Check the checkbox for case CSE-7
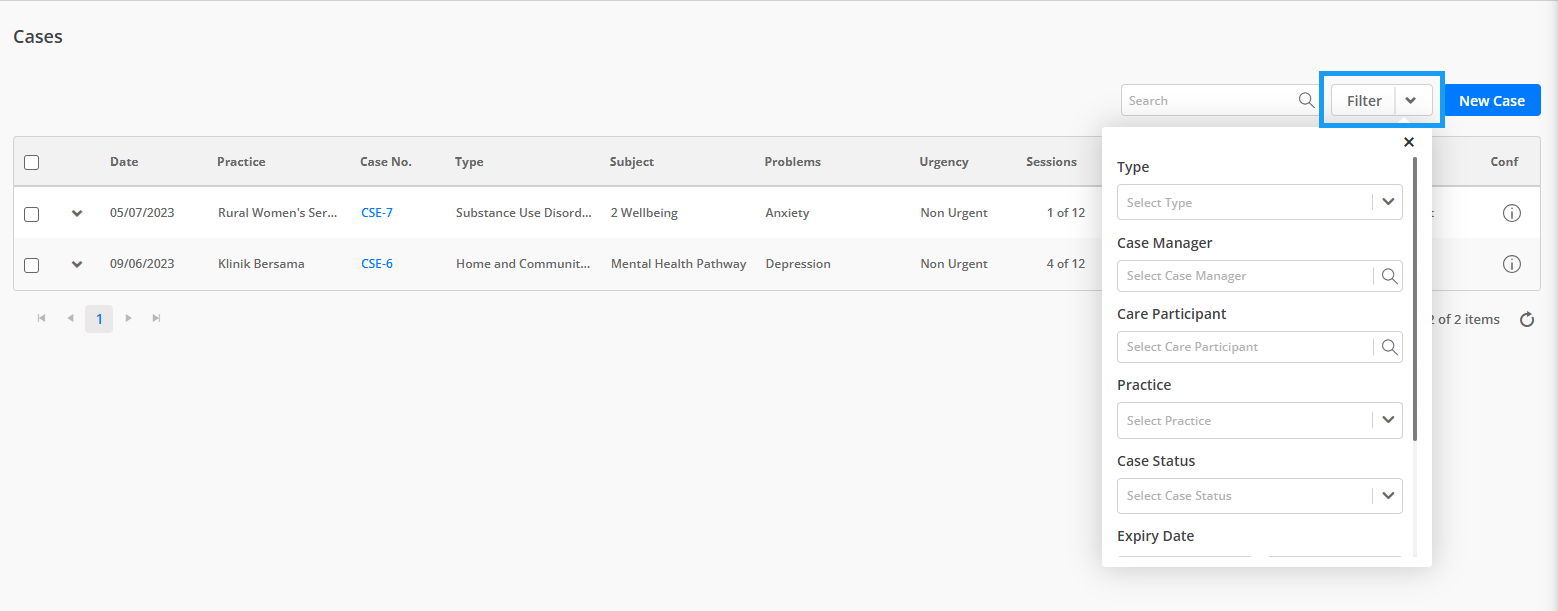The height and width of the screenshot is (611, 1558). click(31, 214)
